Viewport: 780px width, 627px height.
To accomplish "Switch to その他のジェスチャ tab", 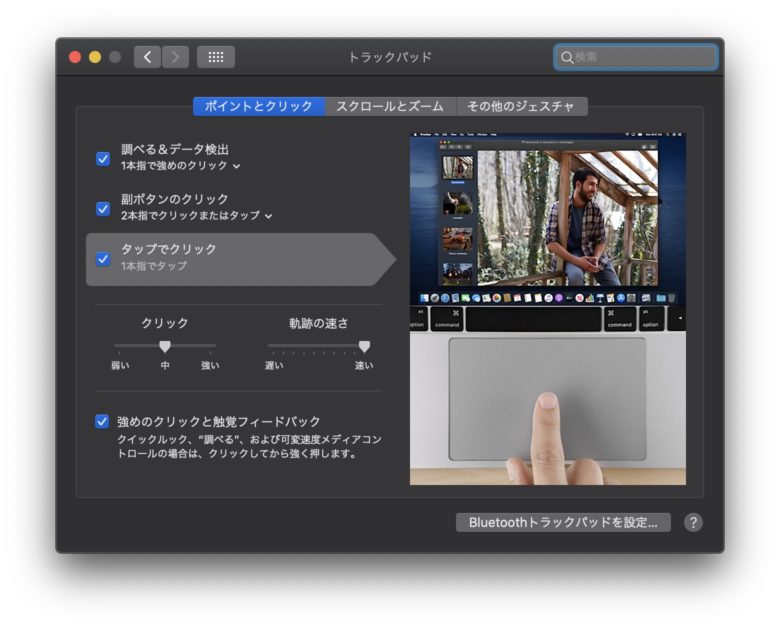I will pyautogui.click(x=521, y=106).
